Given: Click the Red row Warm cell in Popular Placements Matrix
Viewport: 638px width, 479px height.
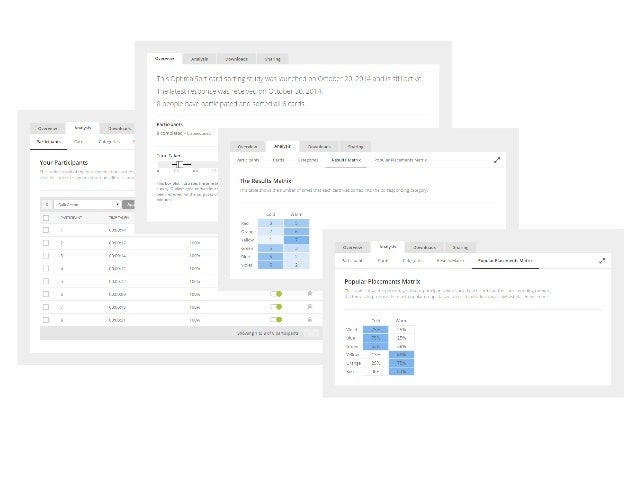Looking at the screenshot, I should point(401,371).
